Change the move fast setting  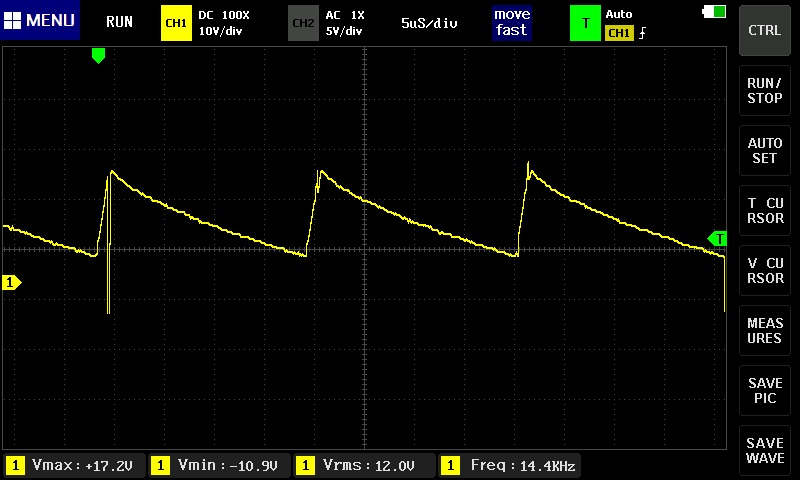(511, 22)
